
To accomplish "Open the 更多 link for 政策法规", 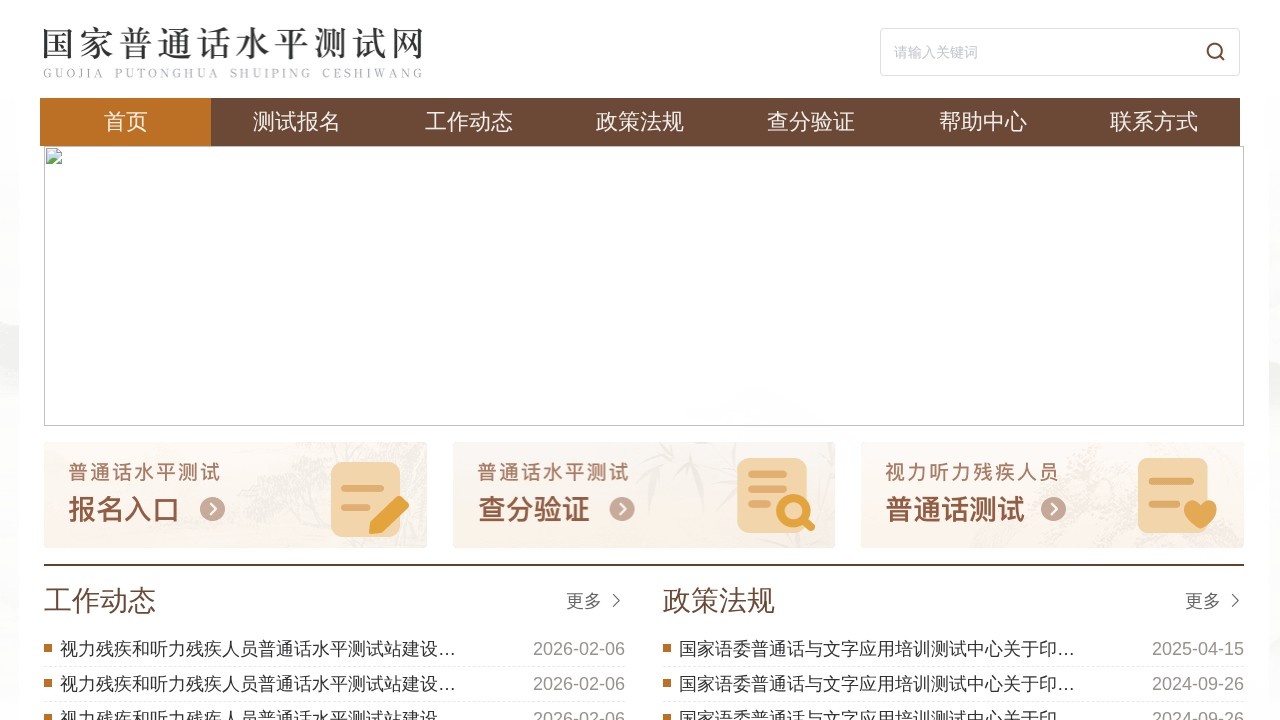I will (1203, 601).
